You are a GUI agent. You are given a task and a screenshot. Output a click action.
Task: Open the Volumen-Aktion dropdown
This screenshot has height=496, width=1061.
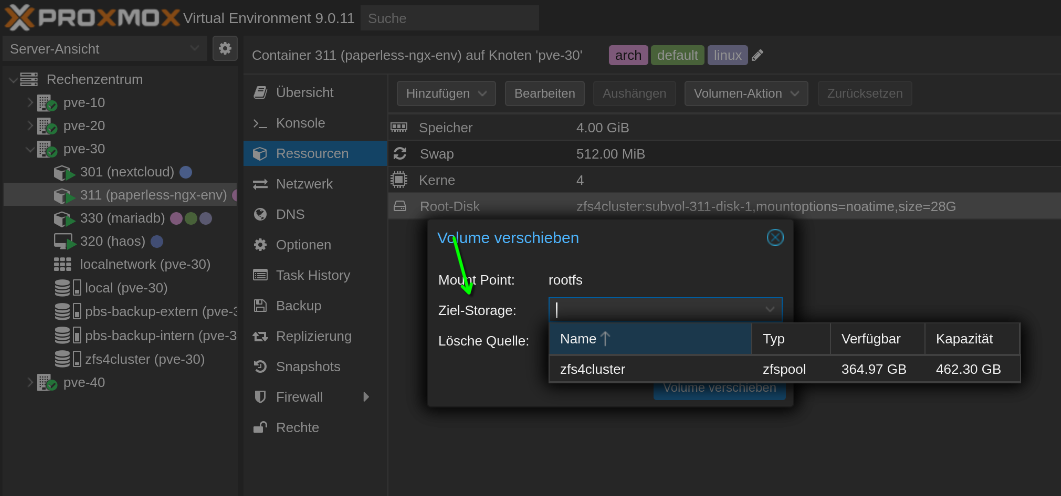[x=746, y=93]
